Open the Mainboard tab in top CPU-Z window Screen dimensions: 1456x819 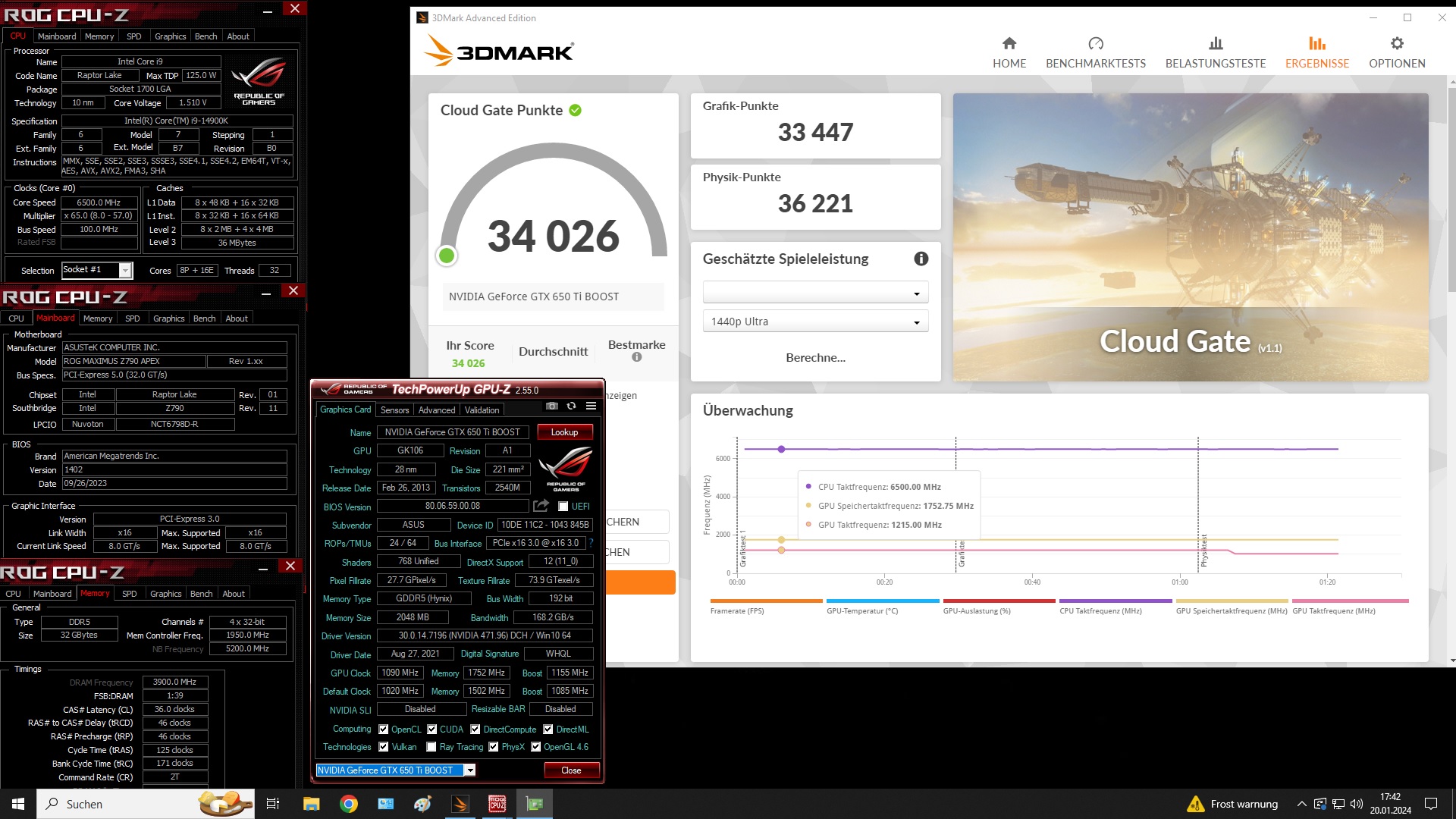pyautogui.click(x=57, y=36)
